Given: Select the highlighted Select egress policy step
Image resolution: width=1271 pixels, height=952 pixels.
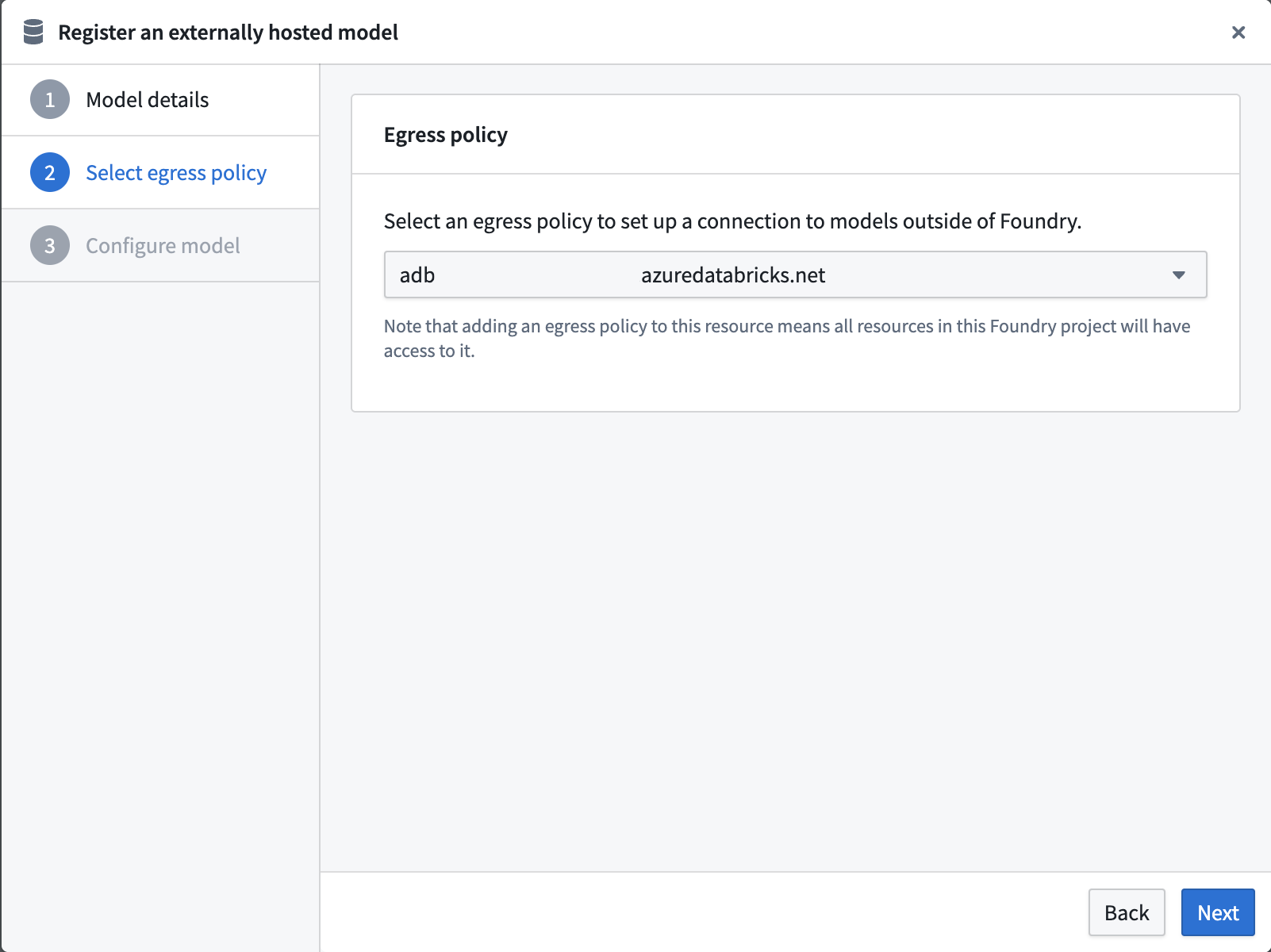Looking at the screenshot, I should pos(175,172).
